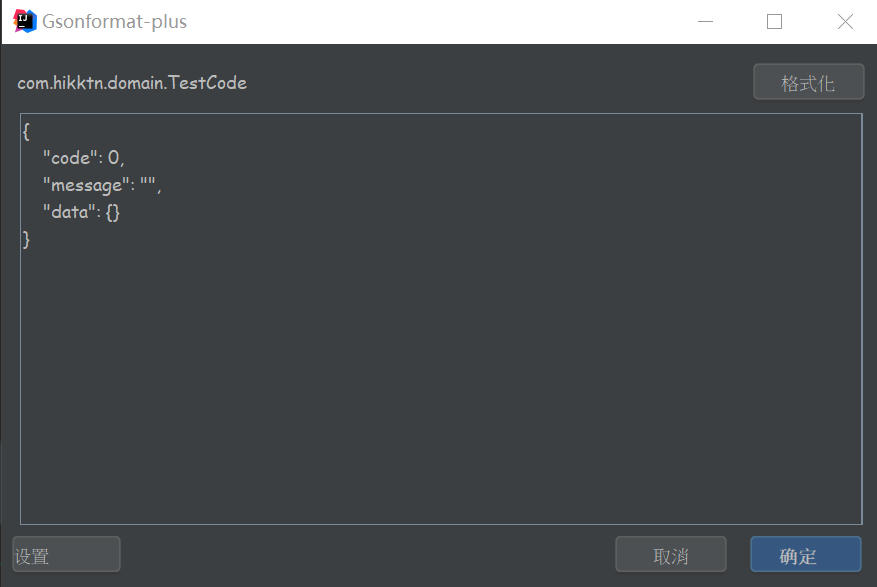Click the empty braces after "data"
The image size is (877, 587).
click(x=112, y=212)
